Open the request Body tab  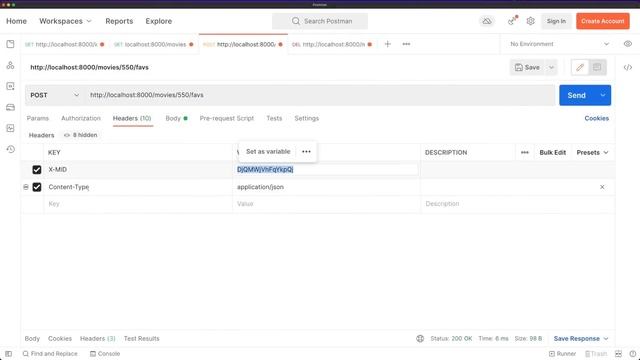click(176, 118)
